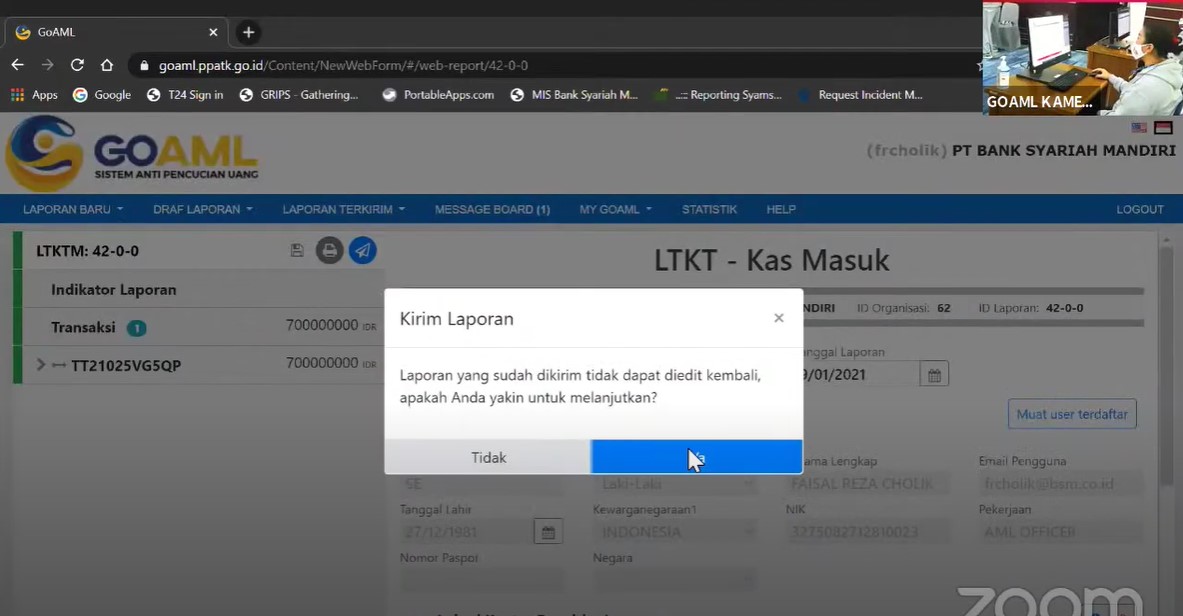Open the Tanggal Lahir calendar picker
The image size is (1183, 616).
[x=547, y=531]
